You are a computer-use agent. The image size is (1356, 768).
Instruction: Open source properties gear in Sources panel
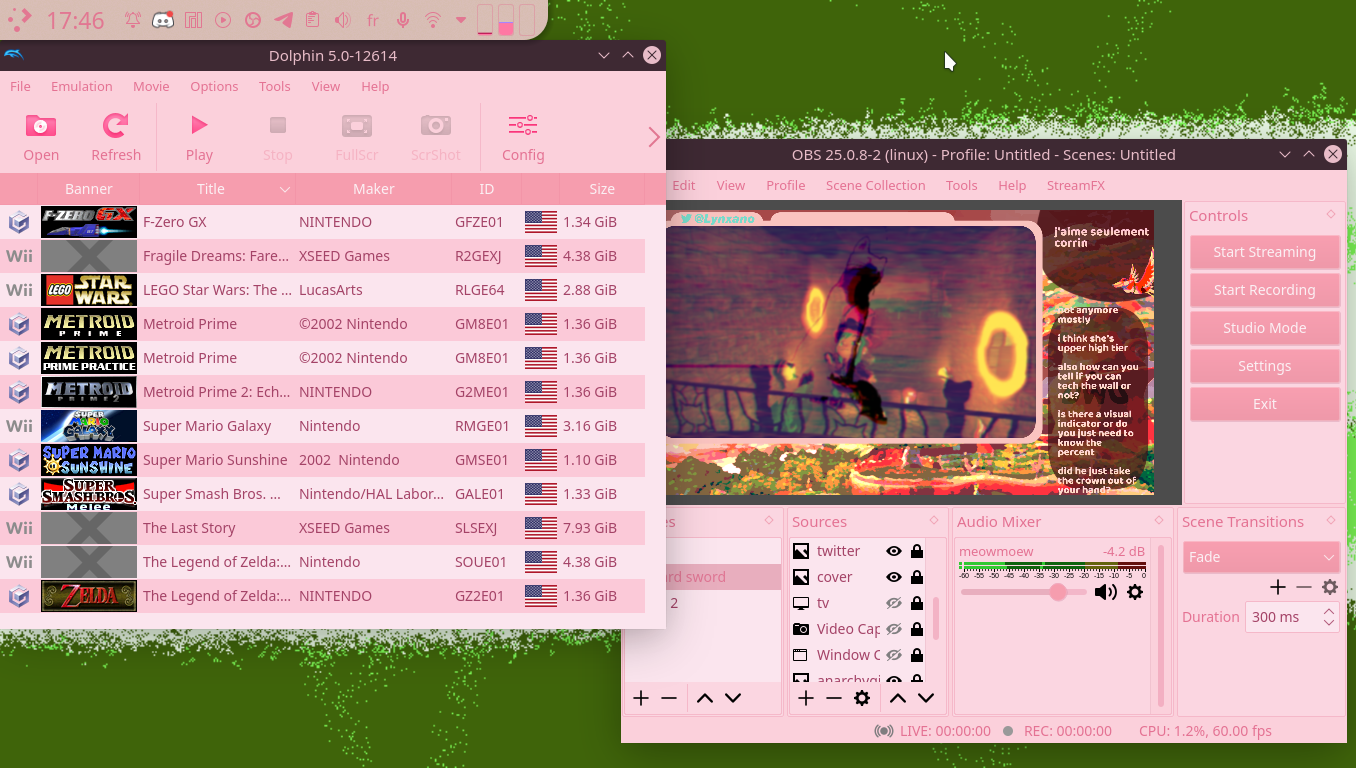(x=862, y=698)
